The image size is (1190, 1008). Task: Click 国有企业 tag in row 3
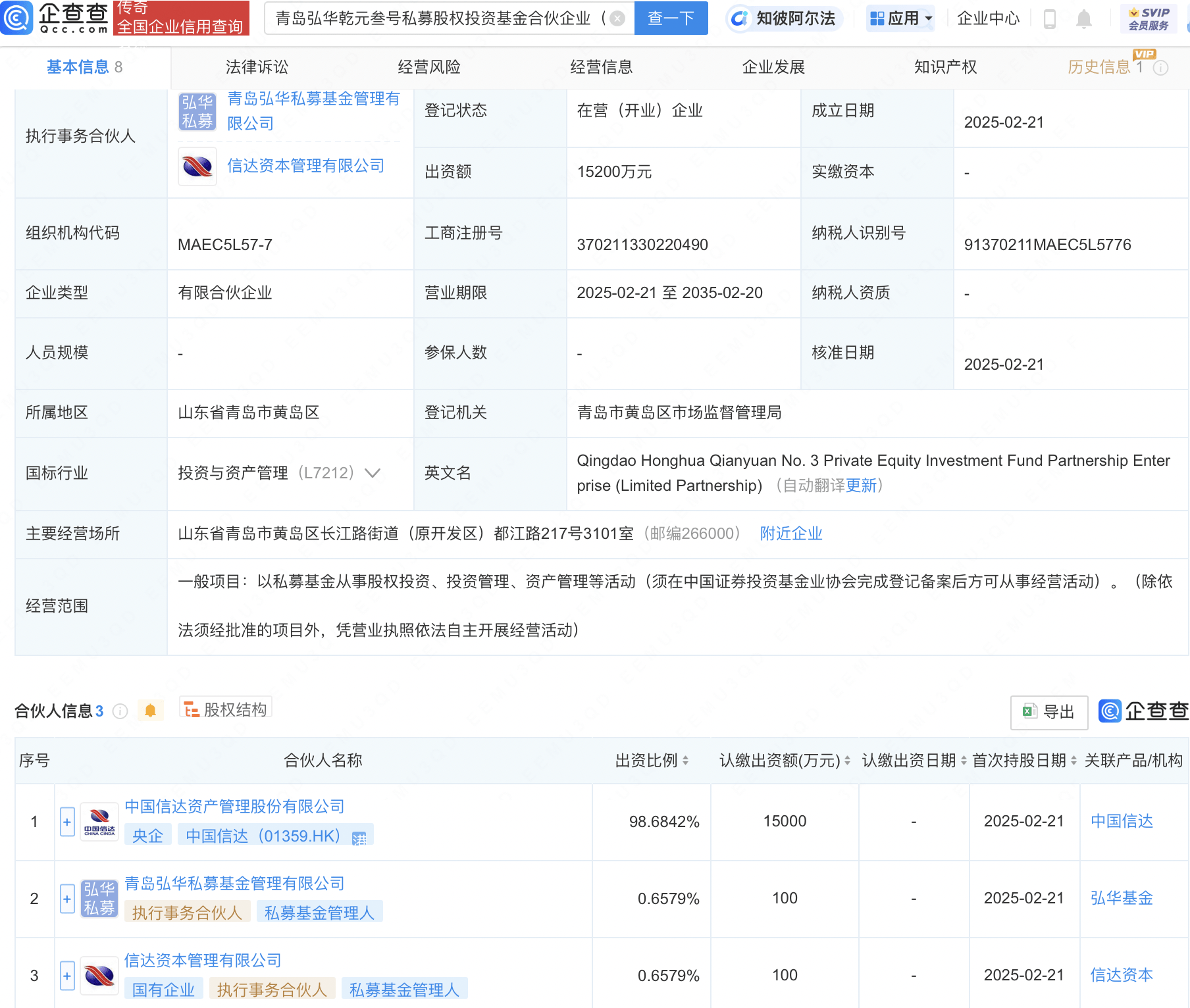pos(164,990)
